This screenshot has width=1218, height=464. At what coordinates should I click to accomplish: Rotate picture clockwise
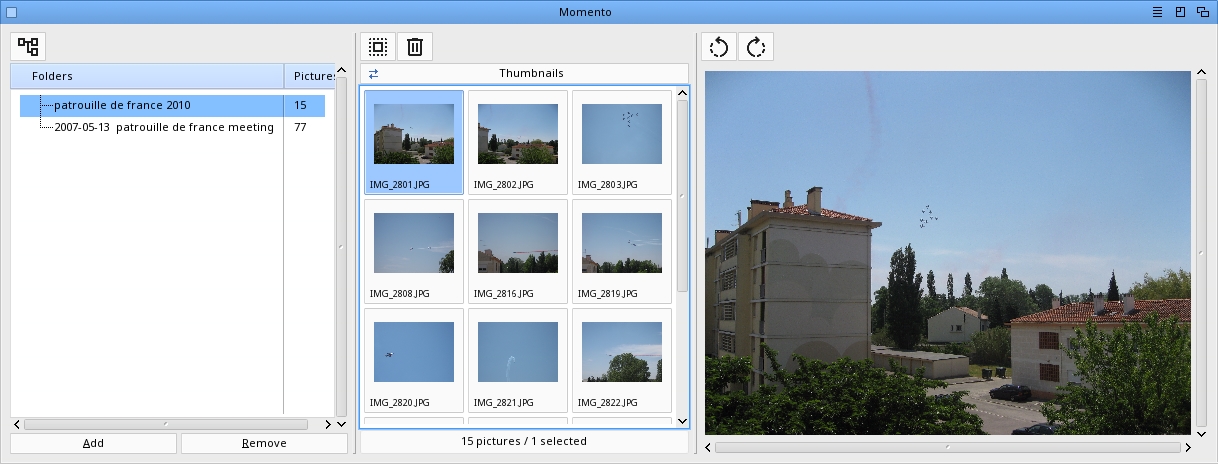click(x=756, y=47)
